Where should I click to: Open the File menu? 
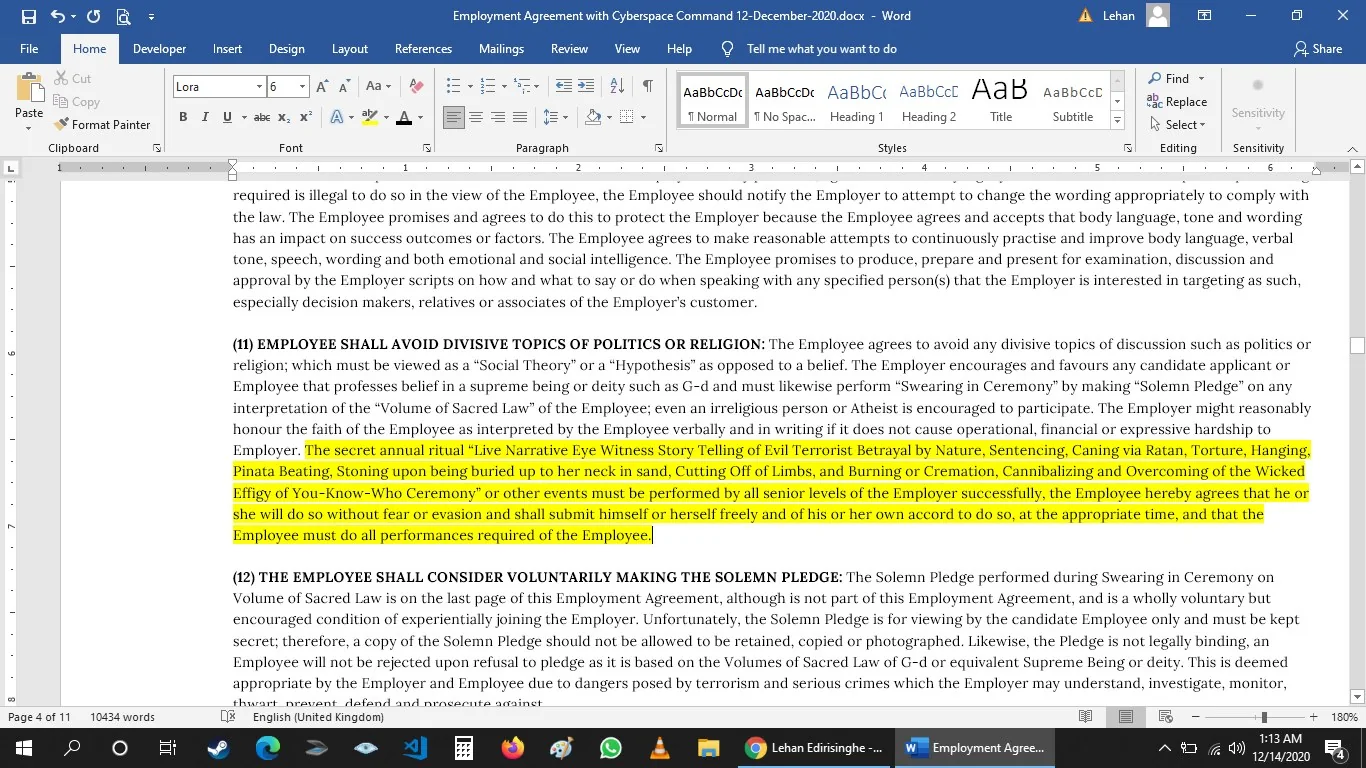coord(29,49)
